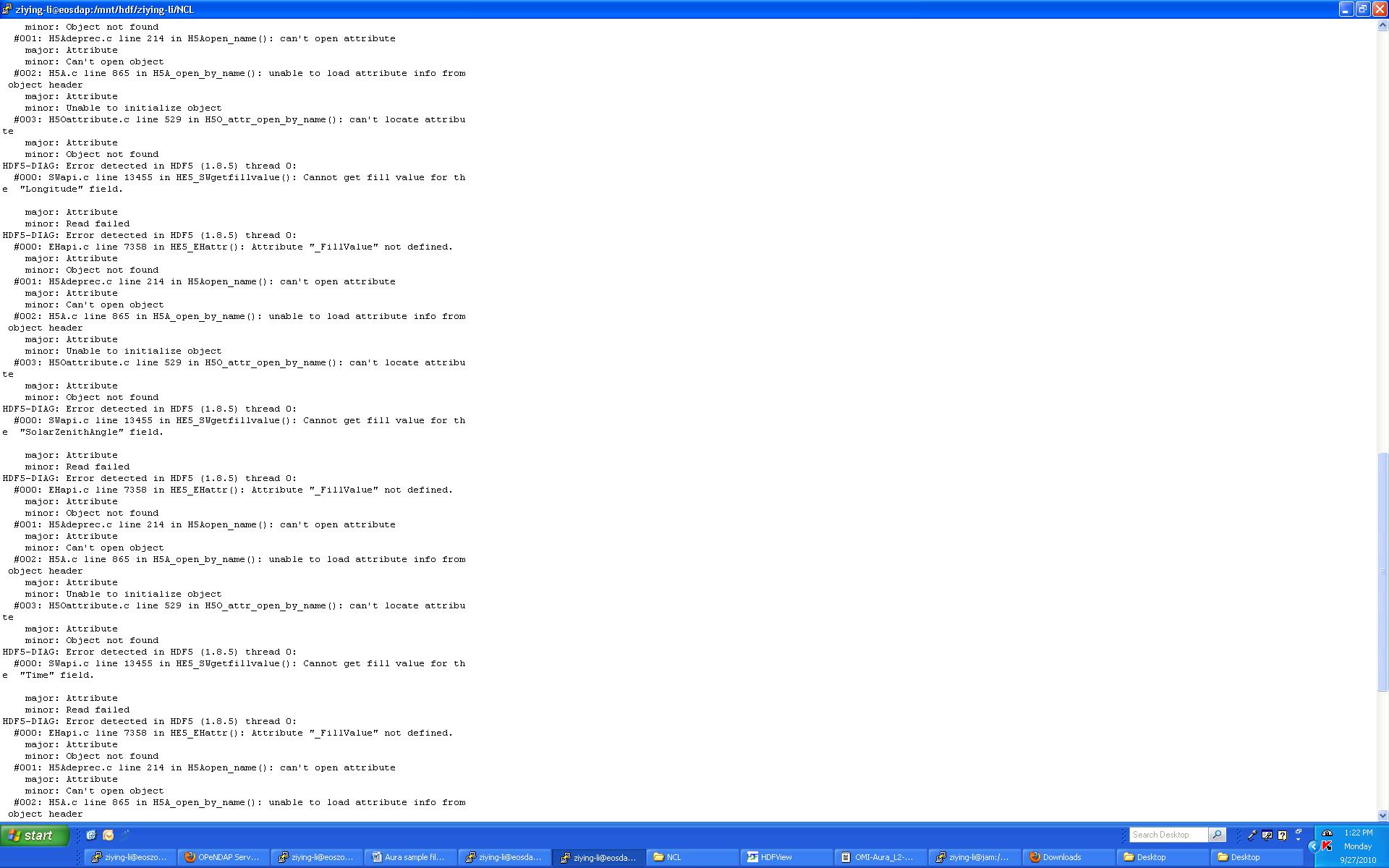The height and width of the screenshot is (868, 1389).
Task: Click the PuTTY icon in title bar
Action: pyautogui.click(x=7, y=9)
